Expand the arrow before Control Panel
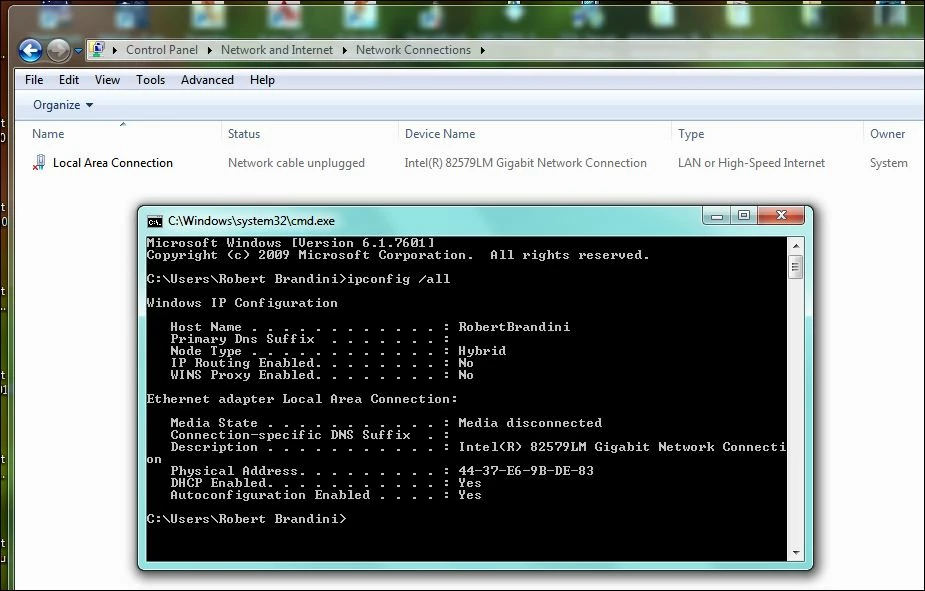This screenshot has width=925, height=591. [x=114, y=50]
